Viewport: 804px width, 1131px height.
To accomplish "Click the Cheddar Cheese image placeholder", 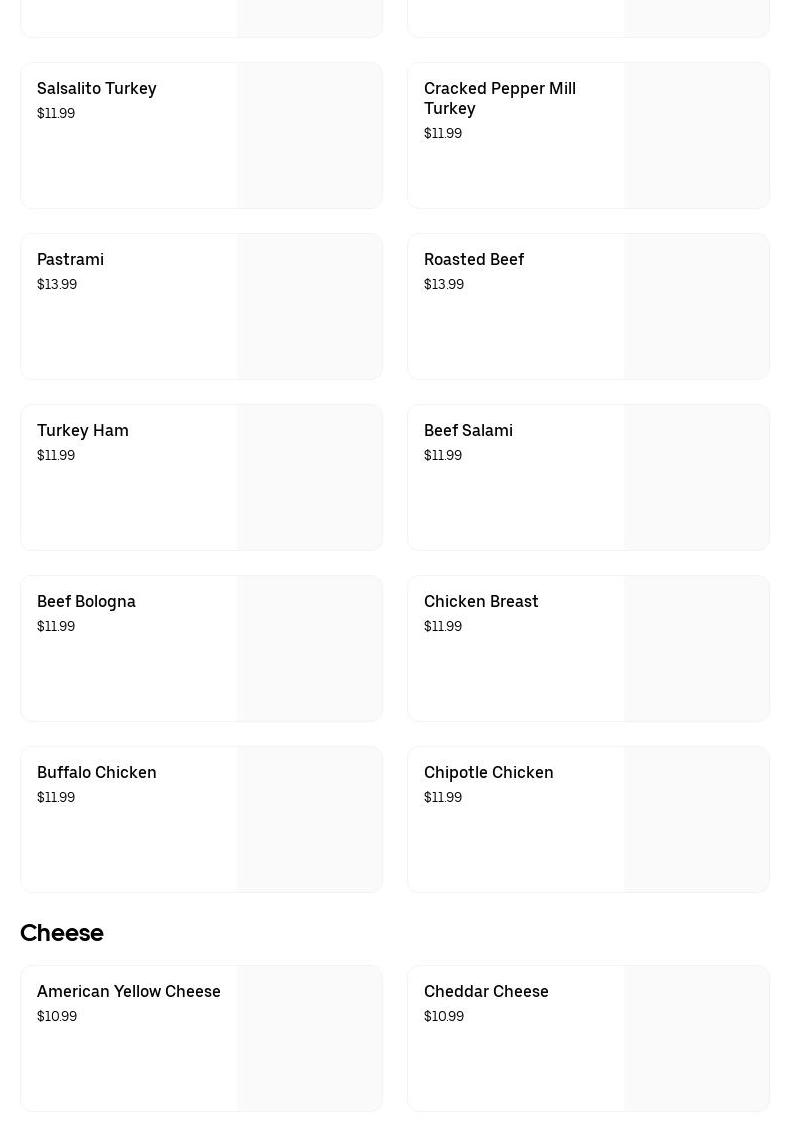I will coord(697,1039).
